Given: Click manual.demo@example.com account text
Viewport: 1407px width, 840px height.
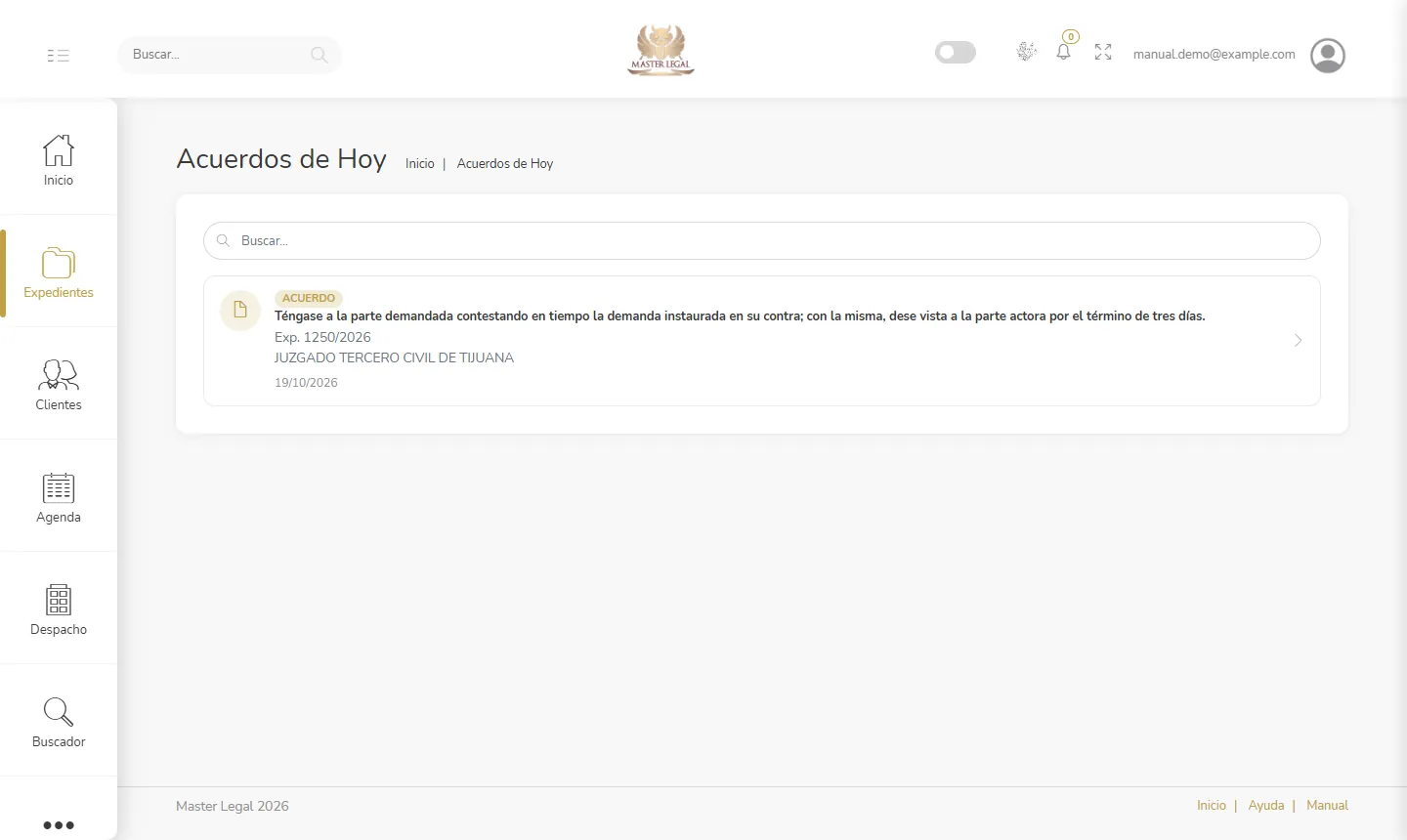Looking at the screenshot, I should click(x=1215, y=55).
